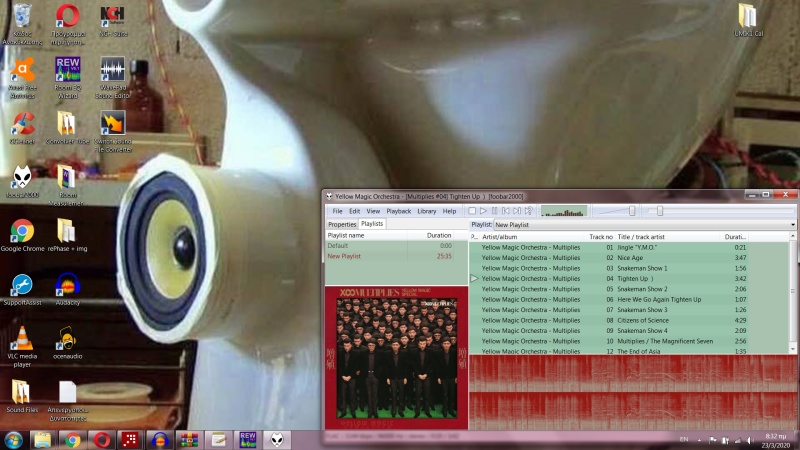Click the Google Chrome desktop icon
The width and height of the screenshot is (800, 450).
22,235
